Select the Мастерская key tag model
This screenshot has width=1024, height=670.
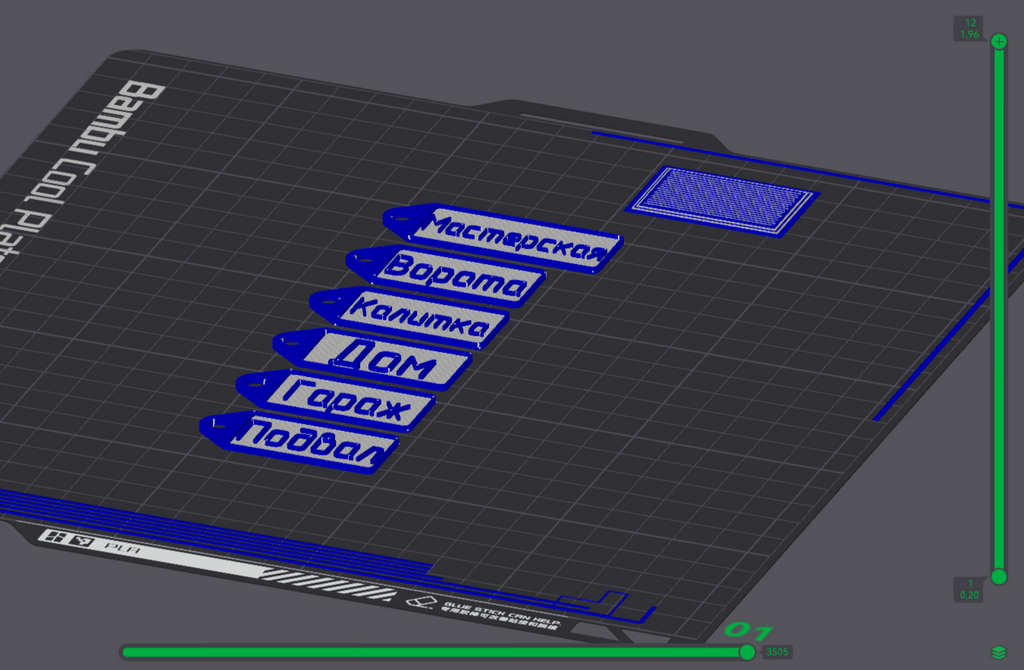coord(504,238)
